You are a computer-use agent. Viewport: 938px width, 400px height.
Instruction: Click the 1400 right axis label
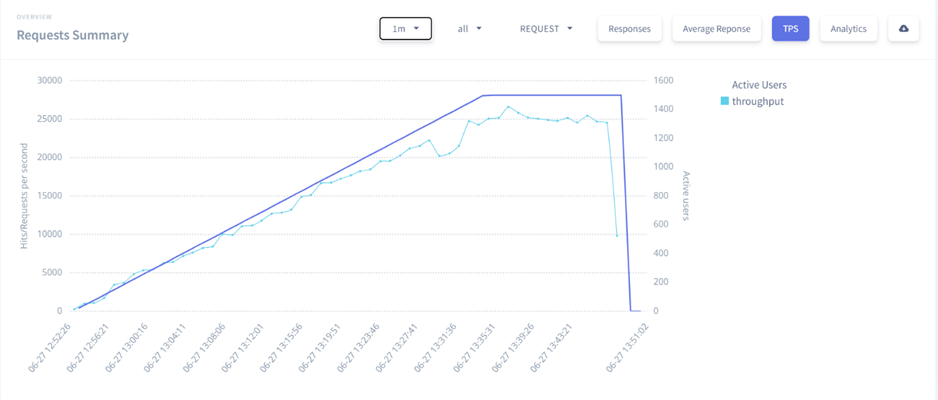[x=662, y=109]
